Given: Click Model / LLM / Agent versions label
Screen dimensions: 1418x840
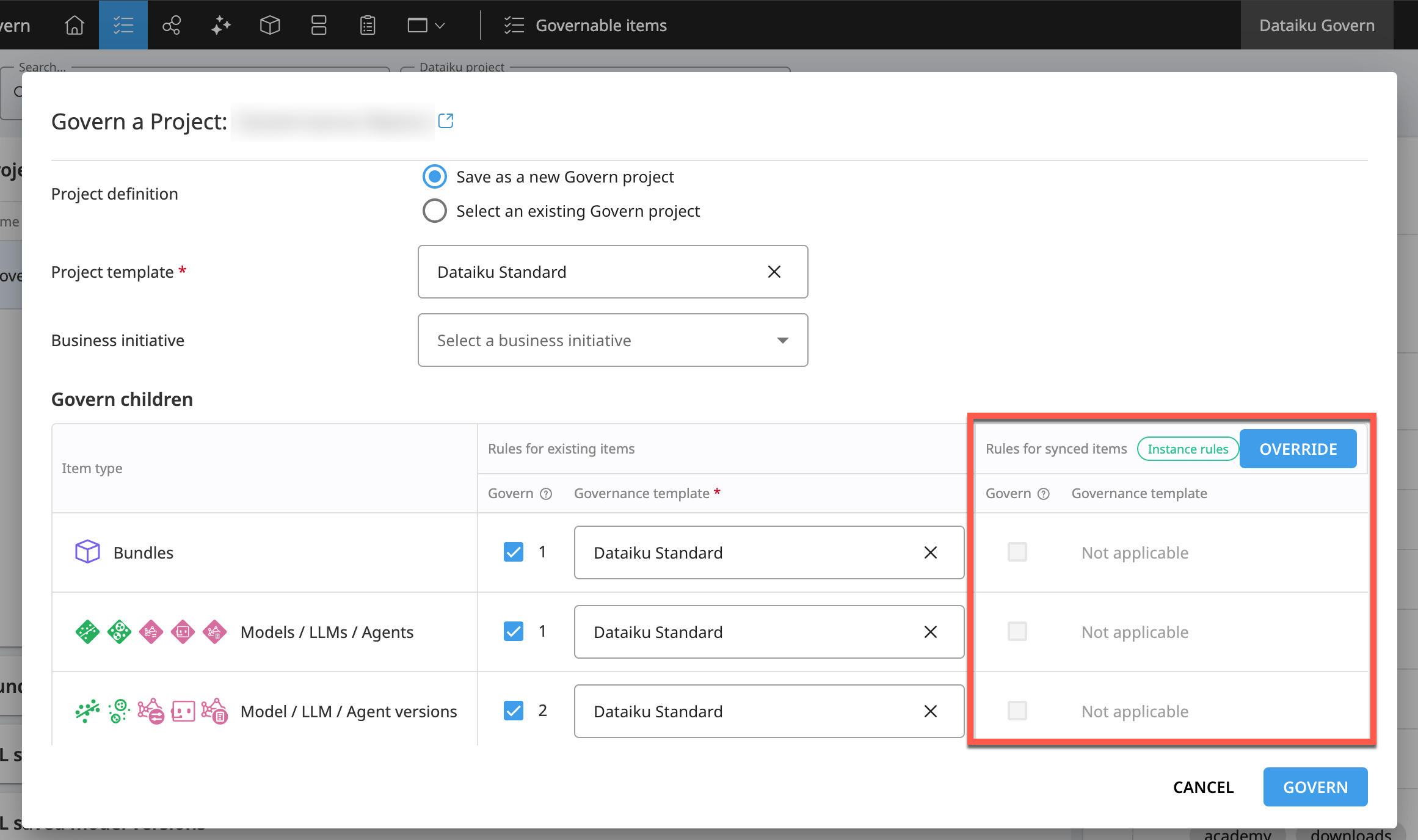Looking at the screenshot, I should (349, 711).
